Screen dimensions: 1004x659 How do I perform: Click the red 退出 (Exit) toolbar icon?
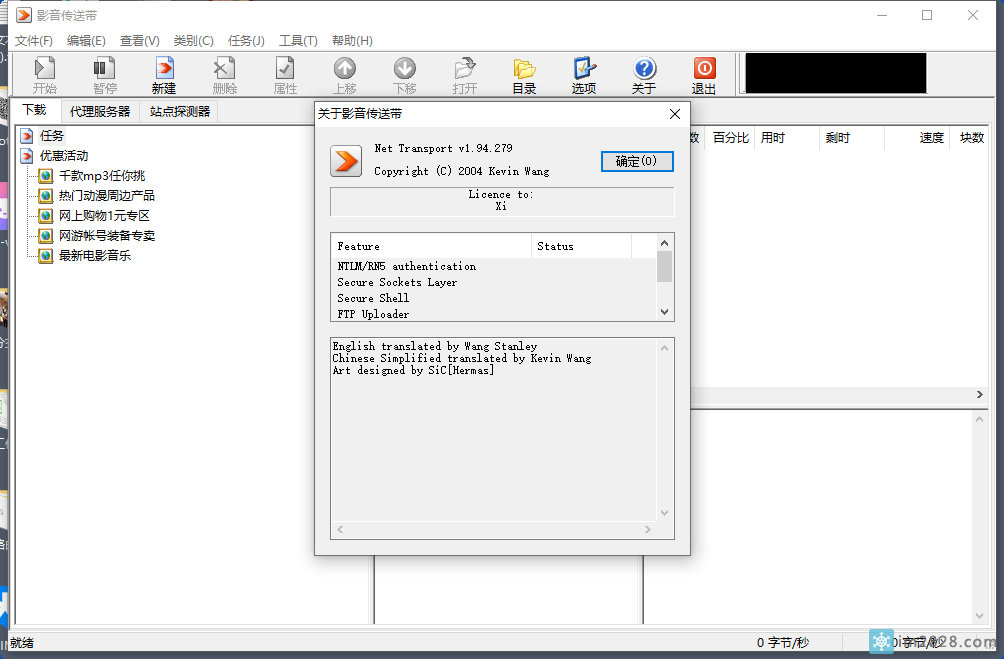pos(704,75)
